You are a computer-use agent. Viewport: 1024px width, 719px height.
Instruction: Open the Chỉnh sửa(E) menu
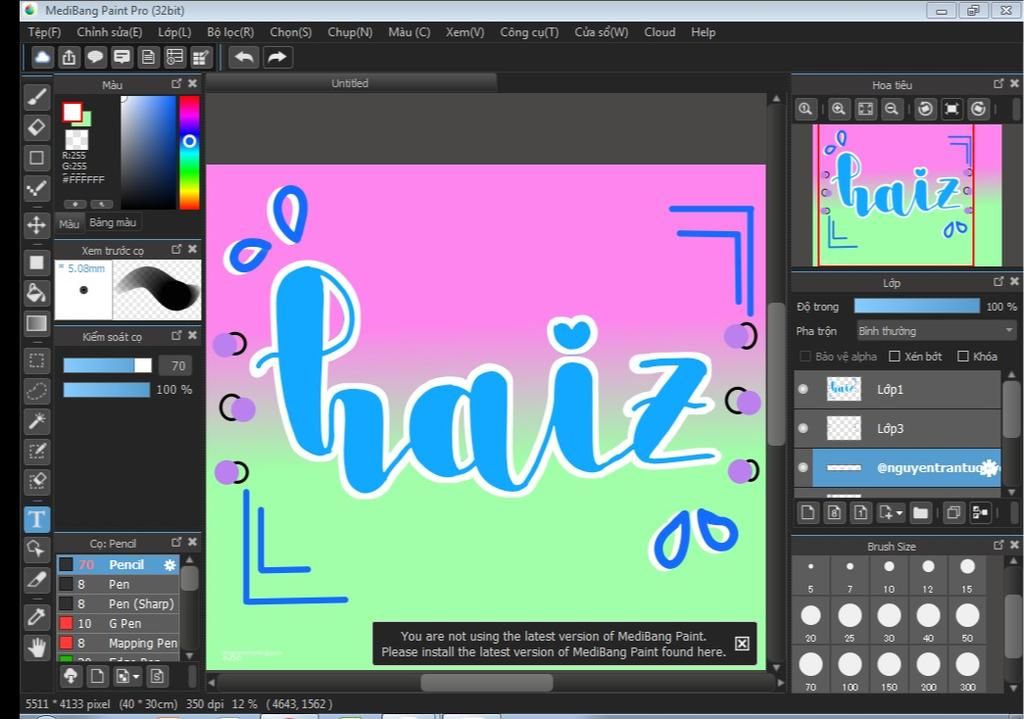click(109, 32)
